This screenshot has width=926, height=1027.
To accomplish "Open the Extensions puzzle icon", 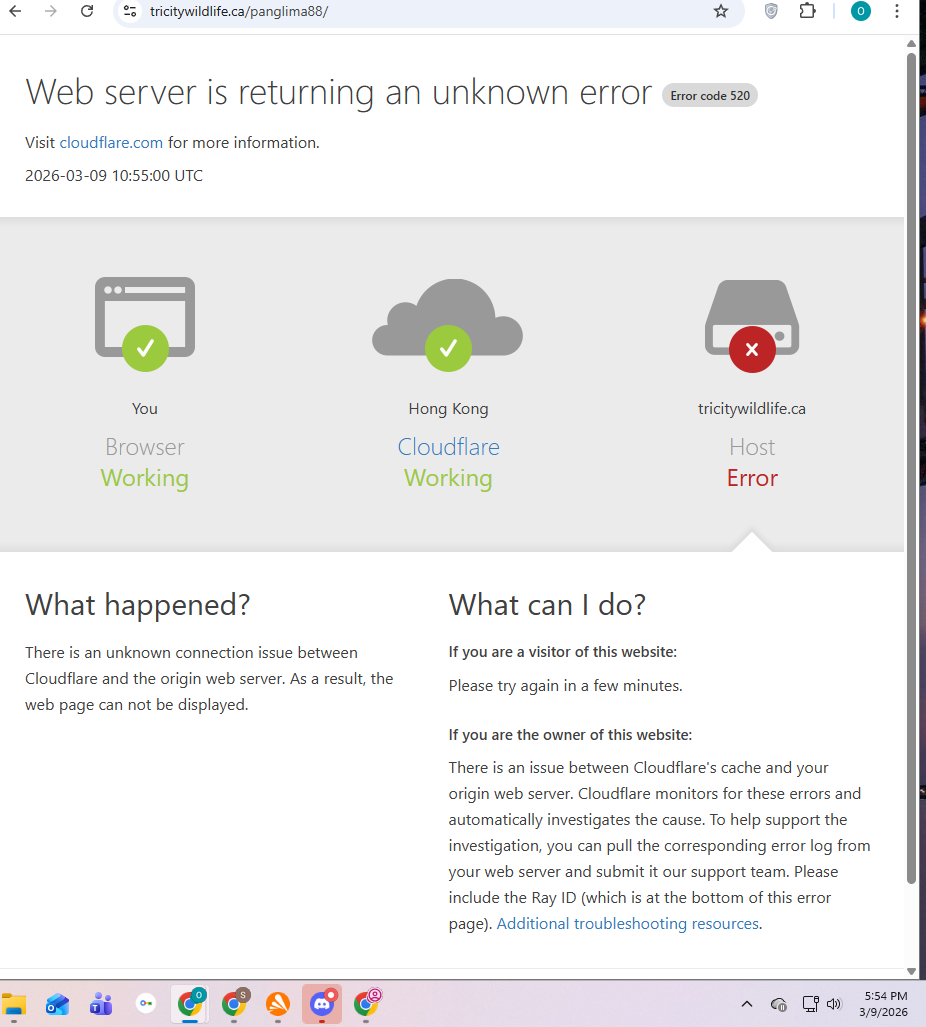I will 807,11.
